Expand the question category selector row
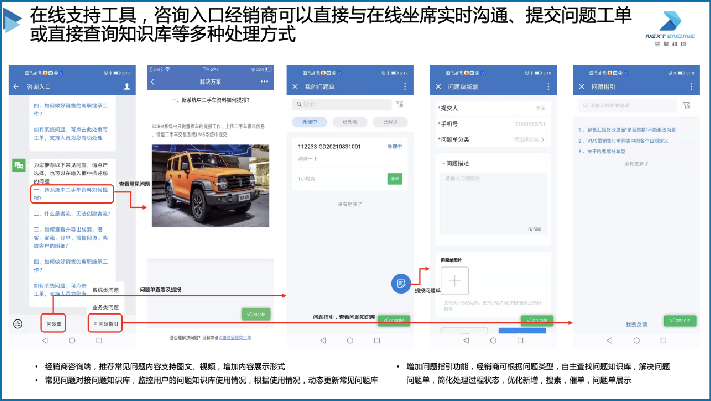 pyautogui.click(x=492, y=139)
